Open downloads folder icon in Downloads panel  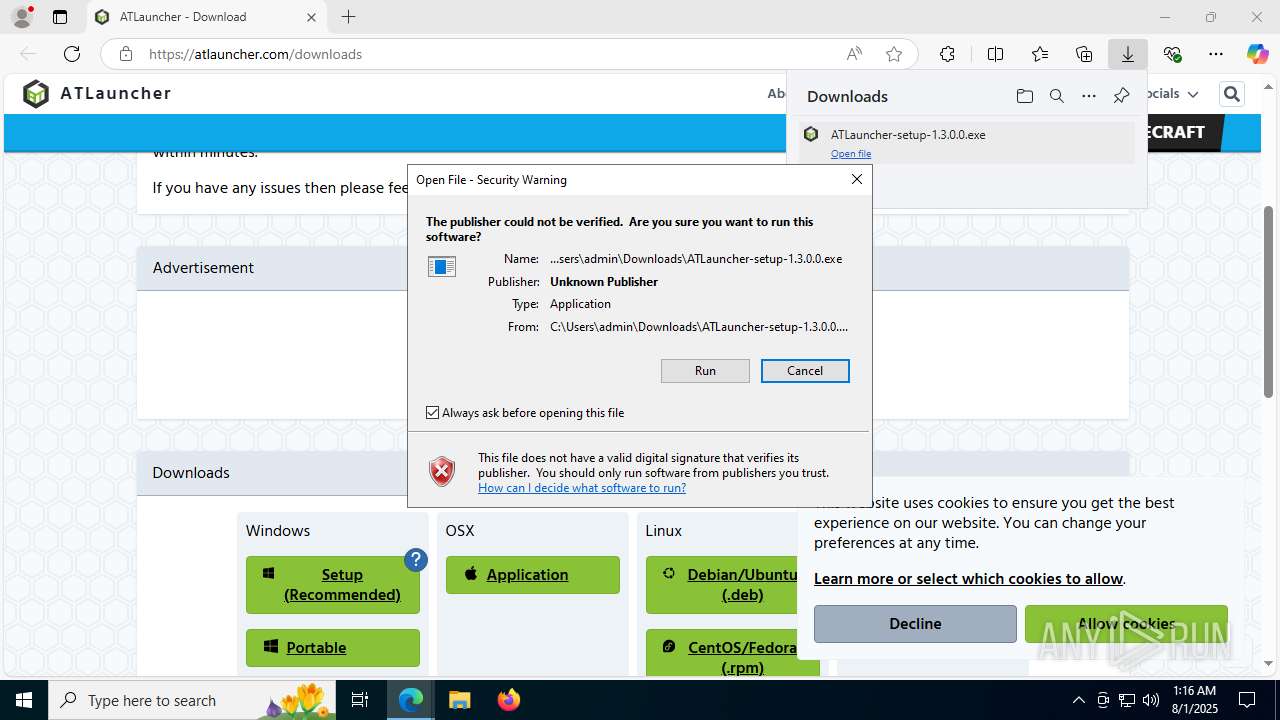pos(1024,96)
